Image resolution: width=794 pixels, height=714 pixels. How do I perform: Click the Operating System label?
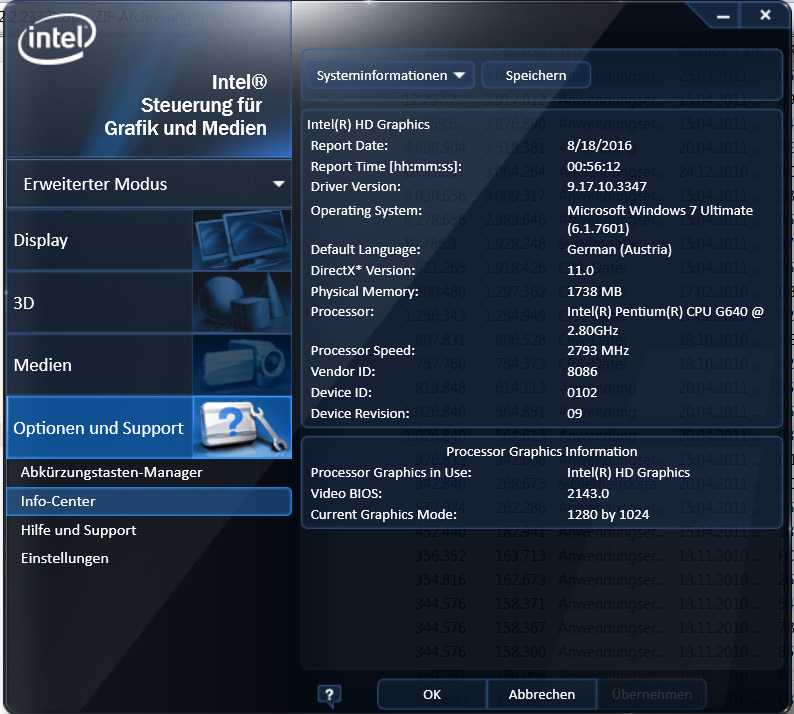click(366, 211)
